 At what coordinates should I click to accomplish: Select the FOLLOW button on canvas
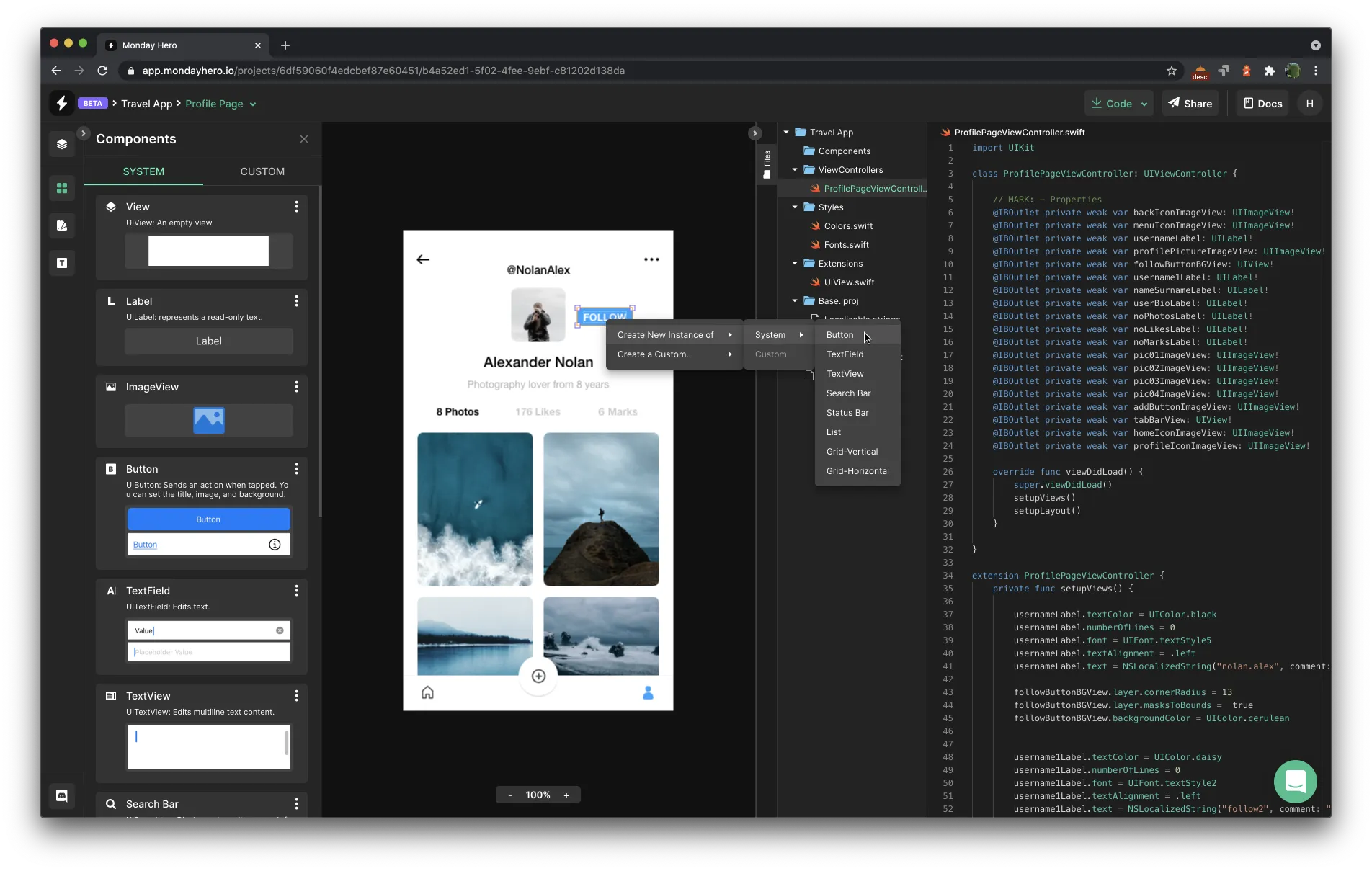605,316
